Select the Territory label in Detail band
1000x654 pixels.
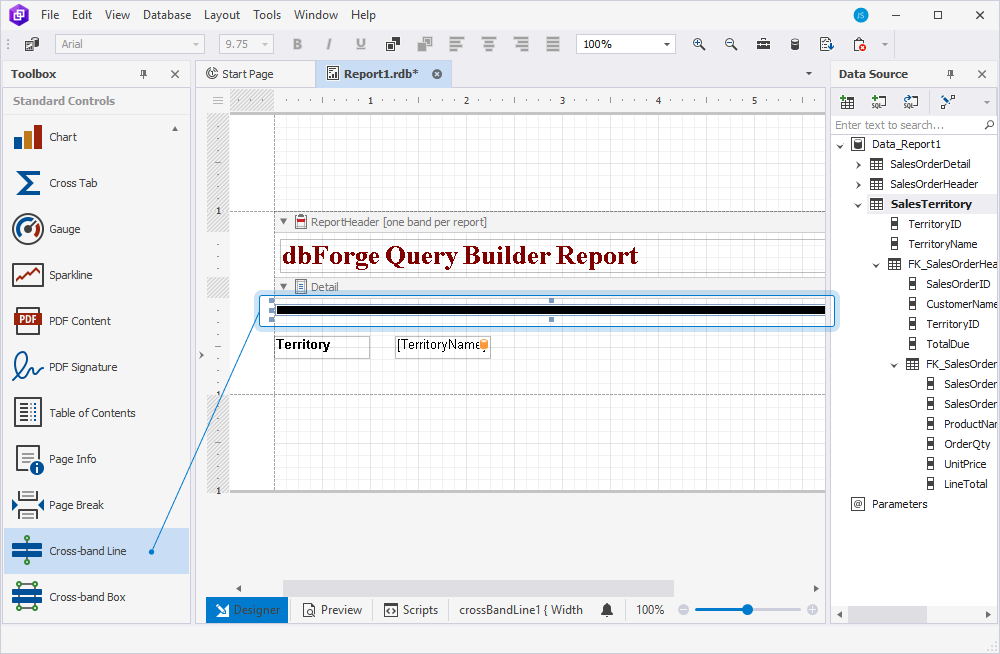click(x=321, y=346)
